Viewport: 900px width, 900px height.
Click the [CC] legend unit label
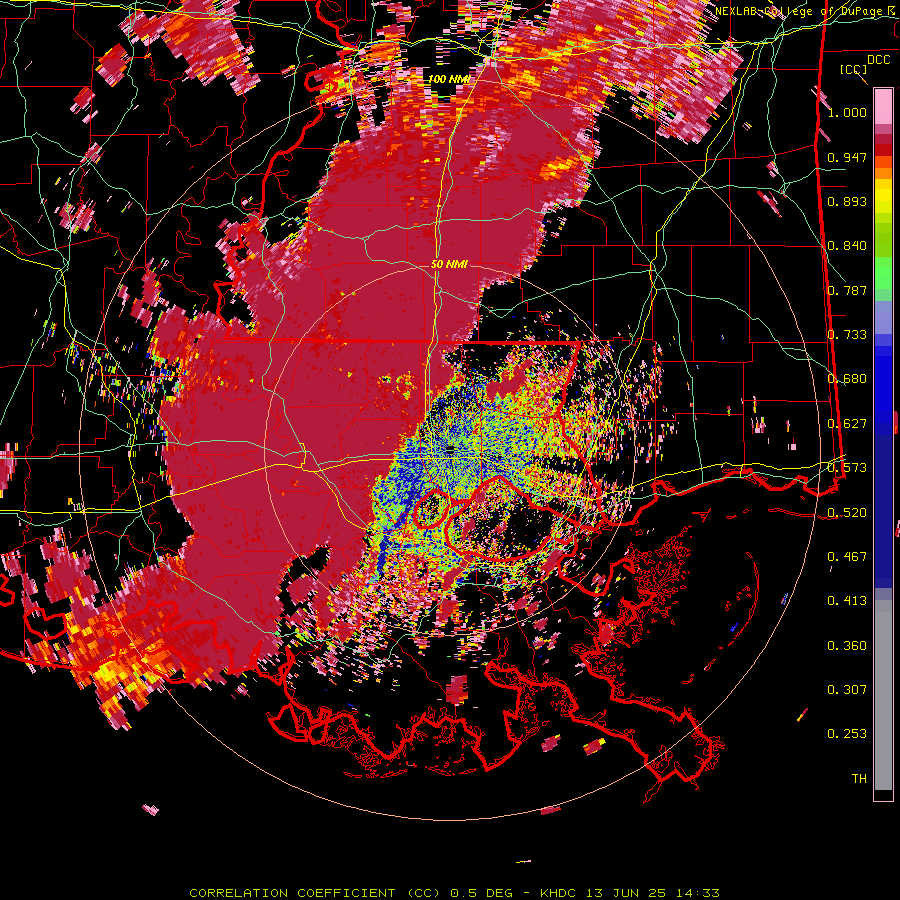point(854,69)
